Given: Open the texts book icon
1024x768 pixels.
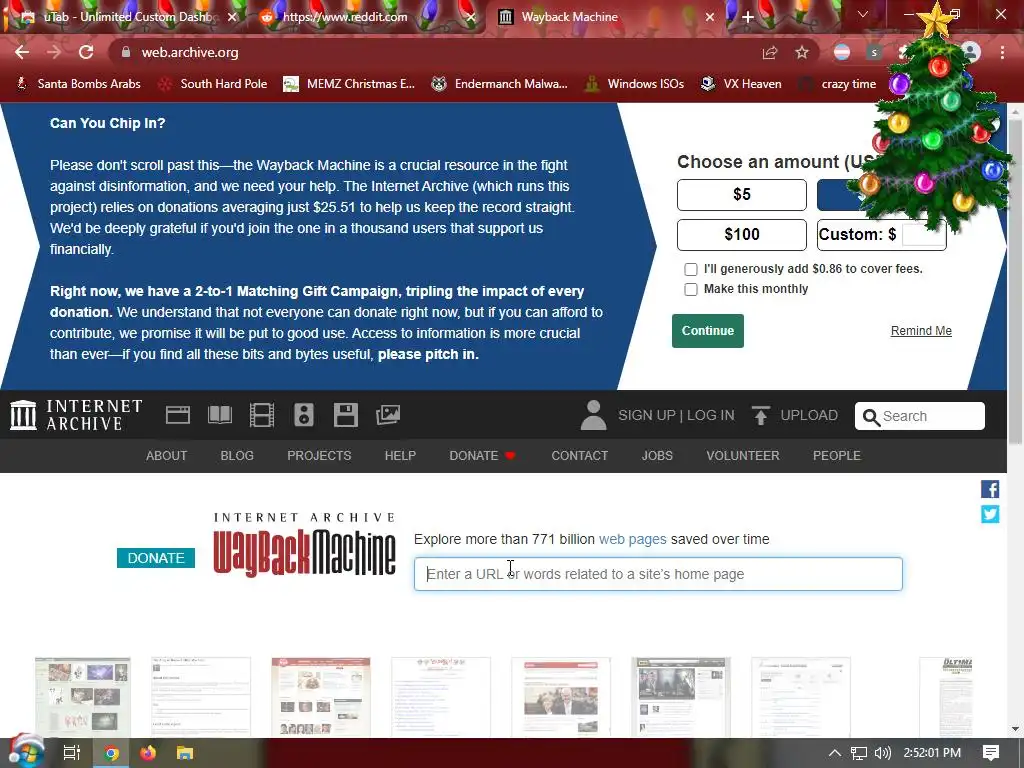Looking at the screenshot, I should click(x=219, y=415).
